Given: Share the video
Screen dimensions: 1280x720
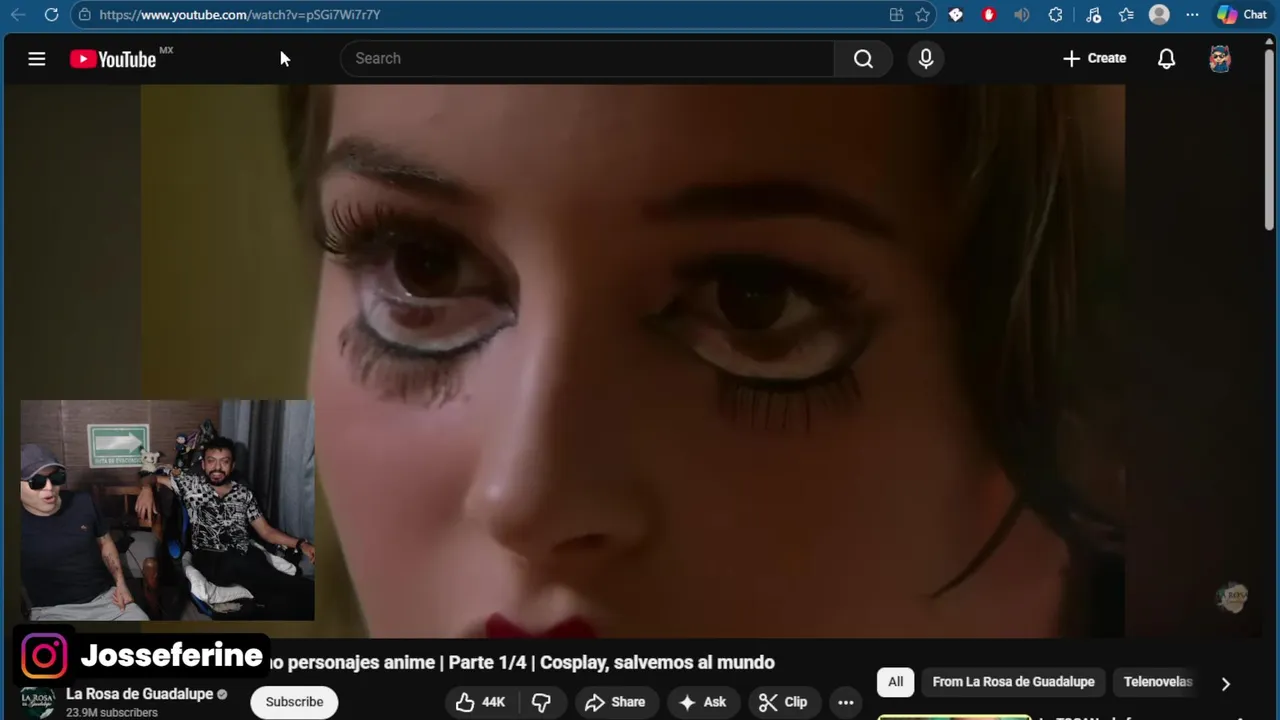Looking at the screenshot, I should 616,702.
